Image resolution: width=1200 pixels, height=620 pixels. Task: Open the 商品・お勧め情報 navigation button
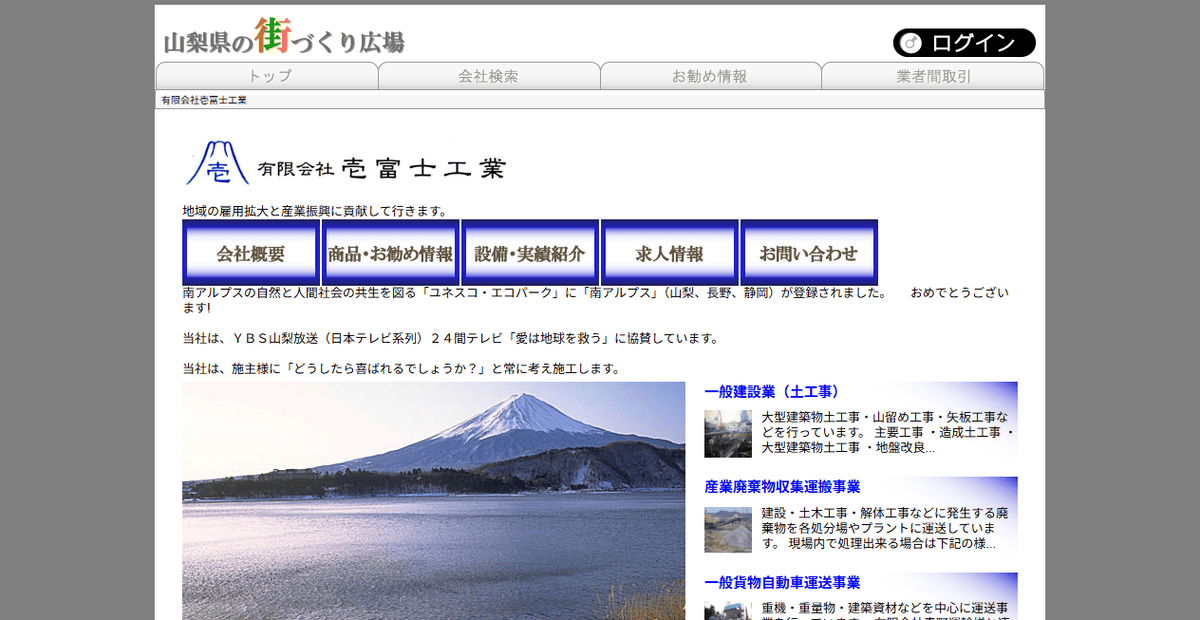[x=390, y=252]
